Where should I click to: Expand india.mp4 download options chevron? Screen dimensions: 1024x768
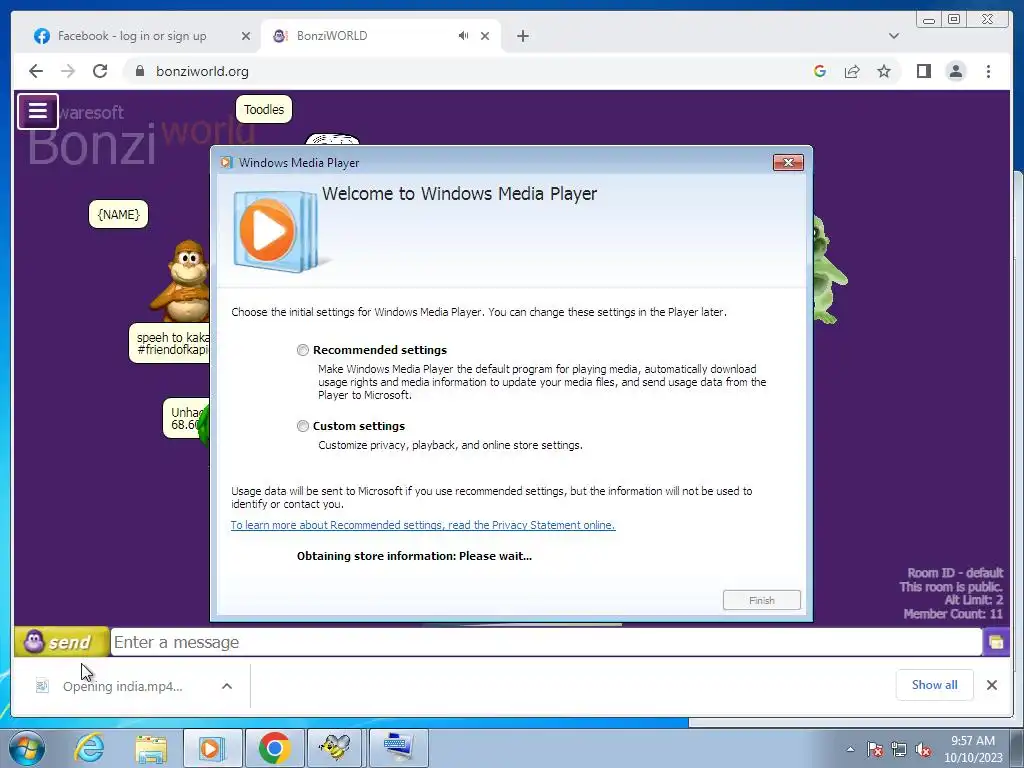pos(227,686)
